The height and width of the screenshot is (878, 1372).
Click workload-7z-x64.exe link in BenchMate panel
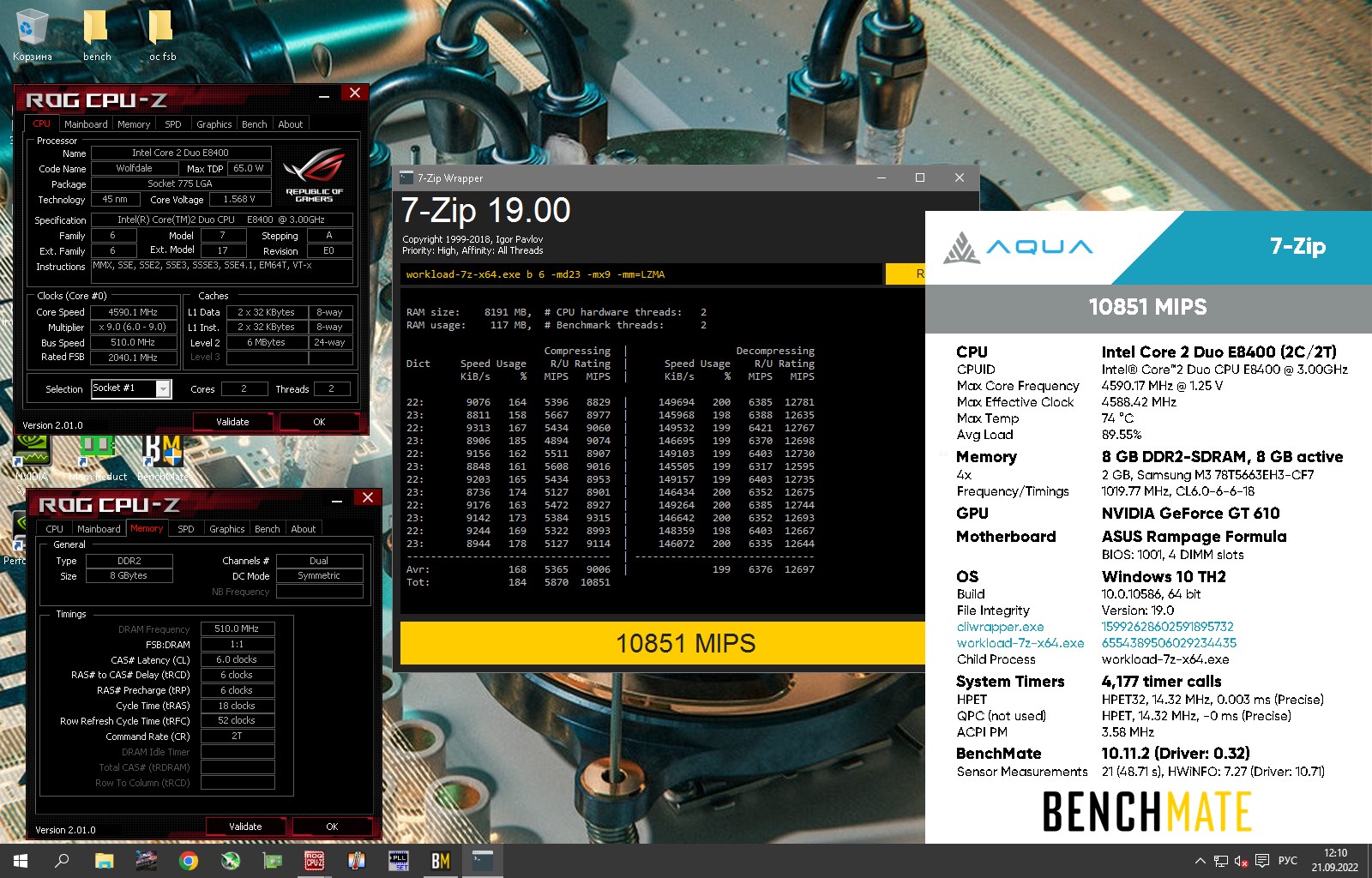point(1020,643)
